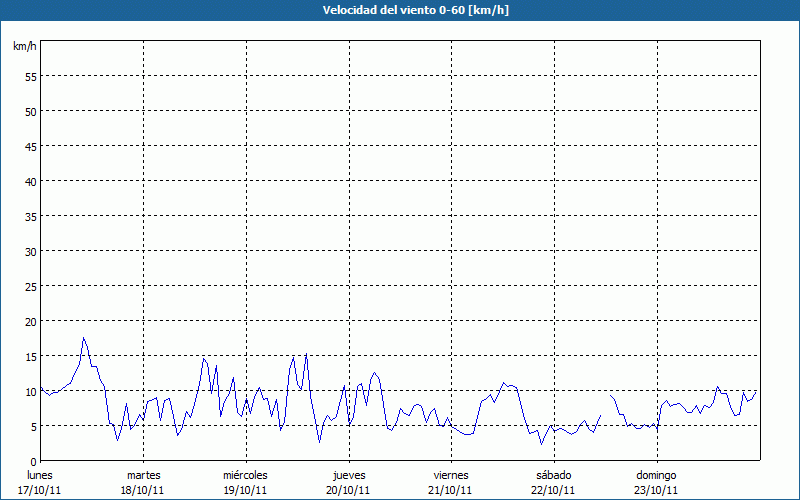Click the 10 y-axis tick label
800x500 pixels.
pos(30,391)
